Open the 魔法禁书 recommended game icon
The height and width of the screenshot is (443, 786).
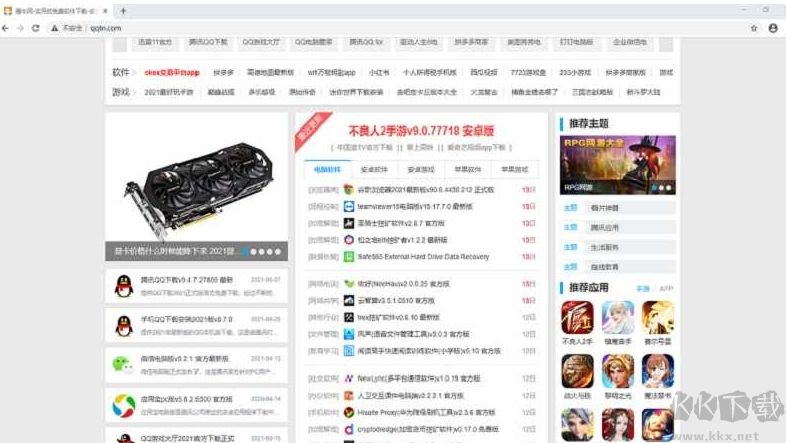657,371
